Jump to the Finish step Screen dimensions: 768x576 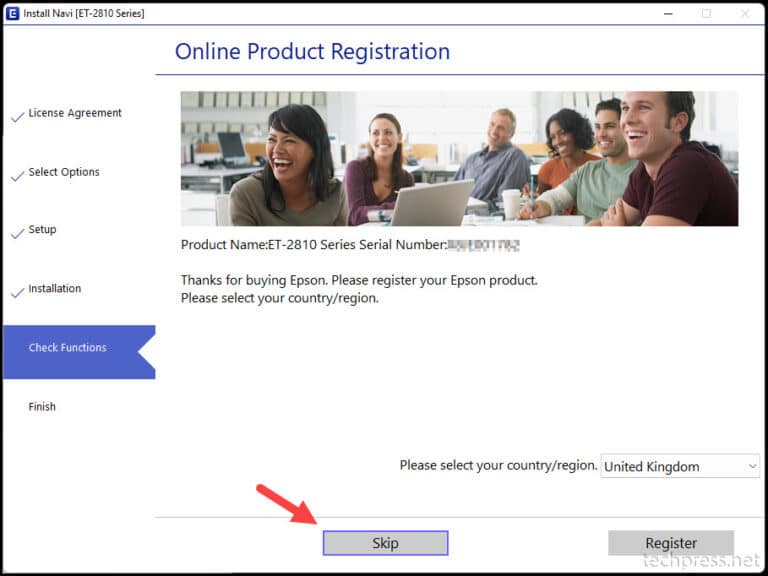point(42,407)
